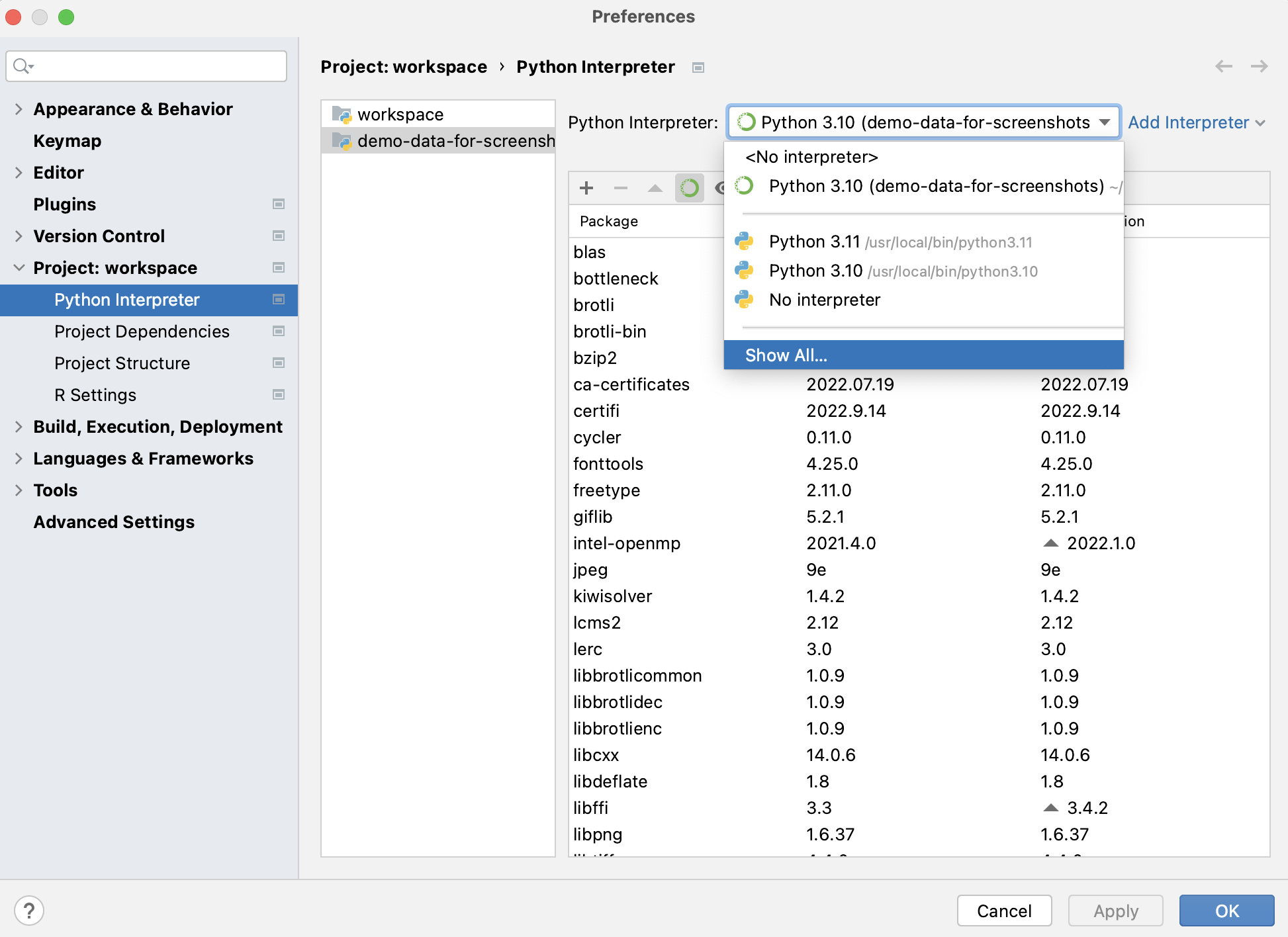Select the giflib package row

click(x=919, y=517)
